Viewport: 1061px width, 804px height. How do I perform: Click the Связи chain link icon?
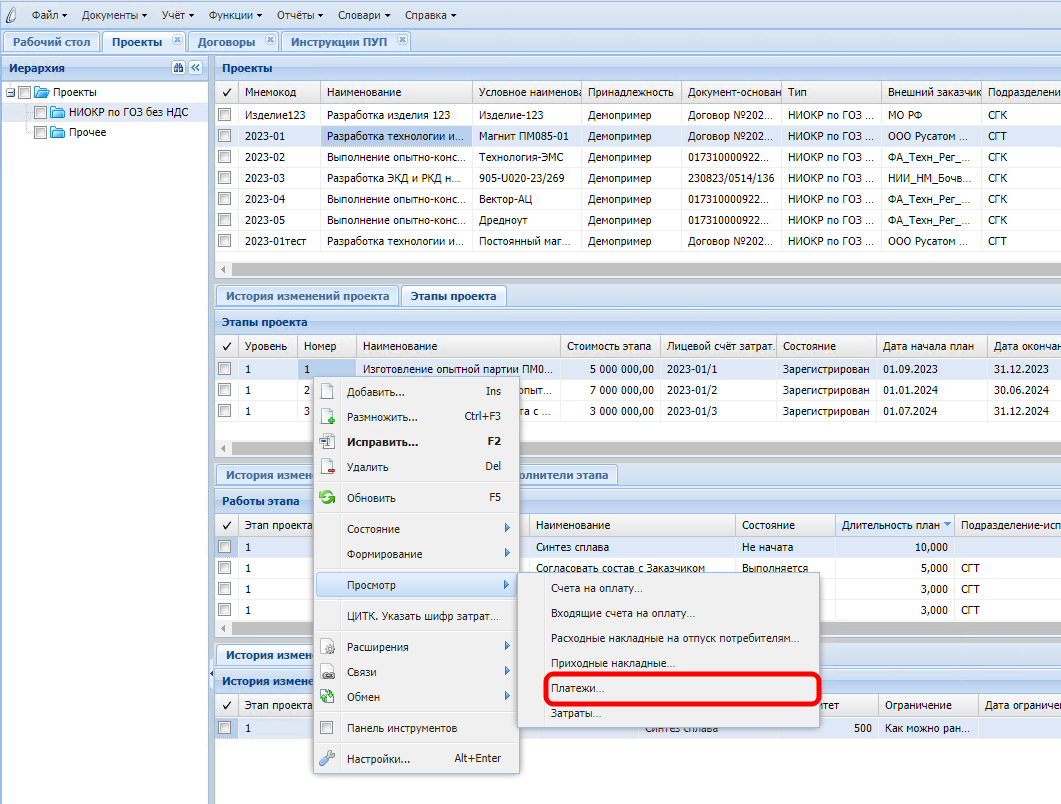(x=327, y=672)
